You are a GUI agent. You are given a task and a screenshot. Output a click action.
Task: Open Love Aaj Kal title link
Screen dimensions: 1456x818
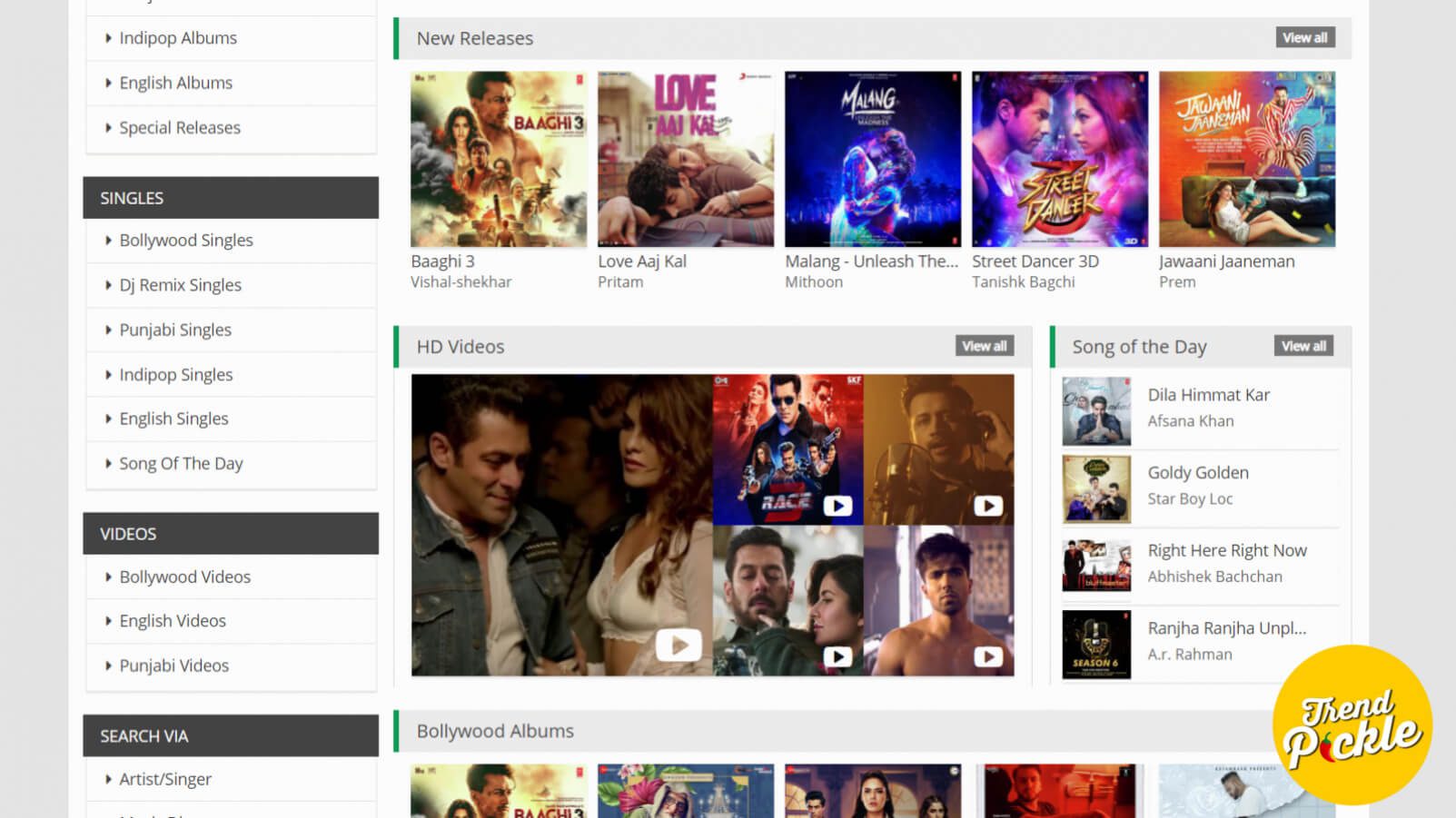[642, 261]
